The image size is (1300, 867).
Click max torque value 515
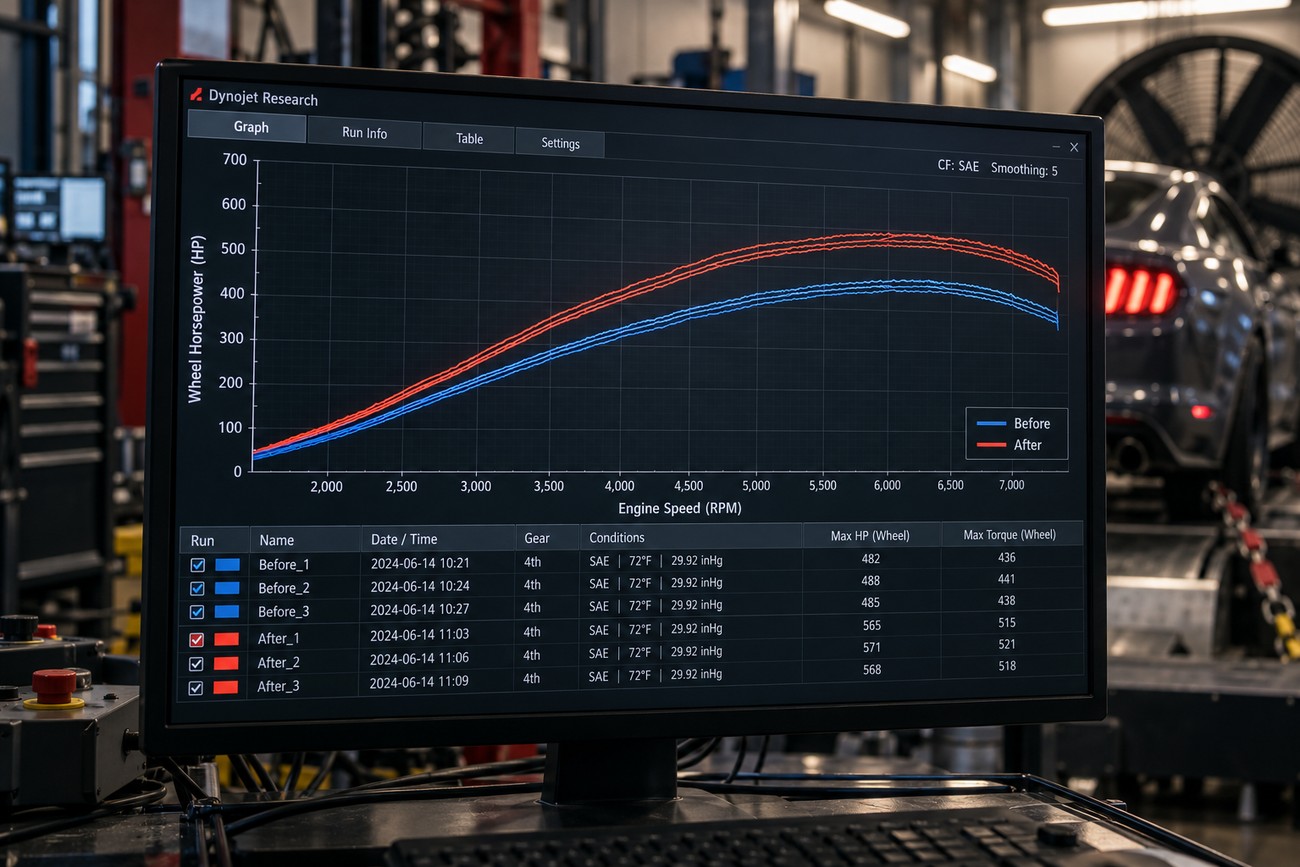[x=1007, y=623]
